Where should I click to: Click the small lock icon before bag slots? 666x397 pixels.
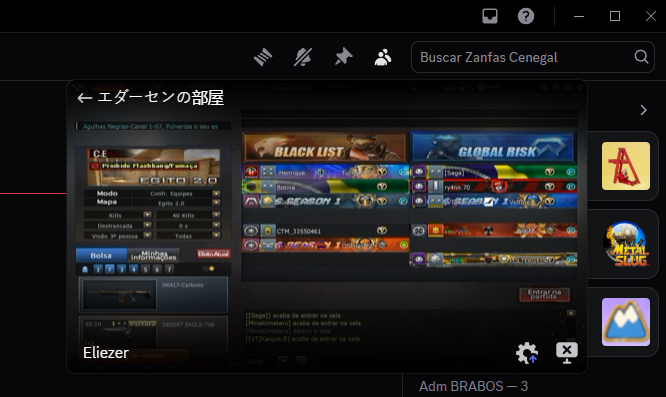85,269
